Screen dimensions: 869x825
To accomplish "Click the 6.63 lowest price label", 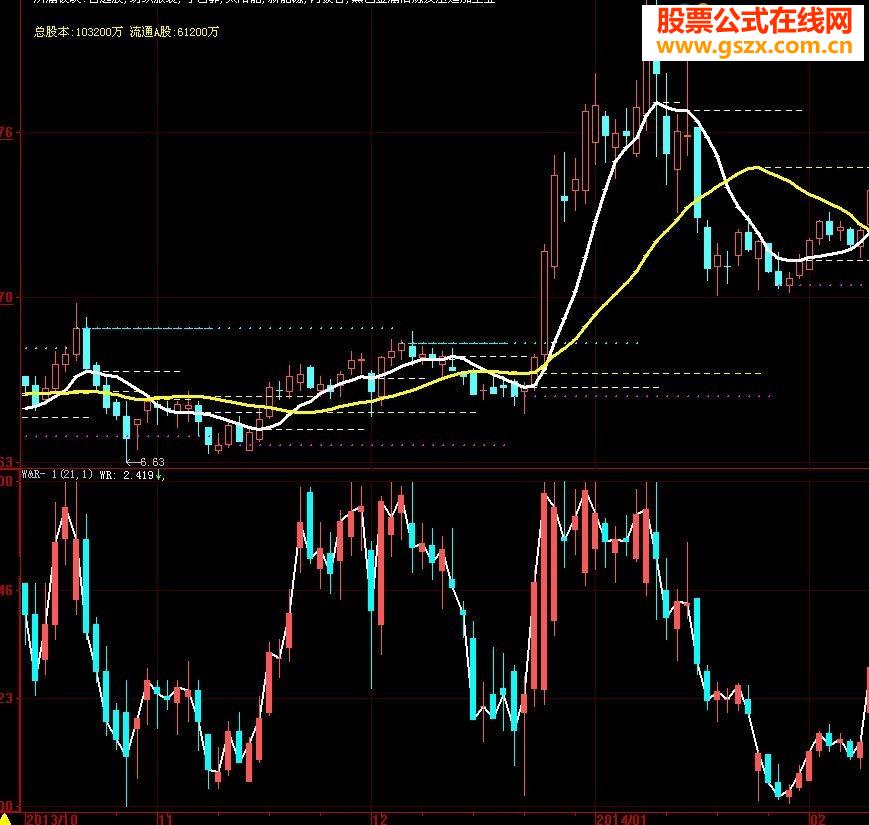I will click(152, 462).
